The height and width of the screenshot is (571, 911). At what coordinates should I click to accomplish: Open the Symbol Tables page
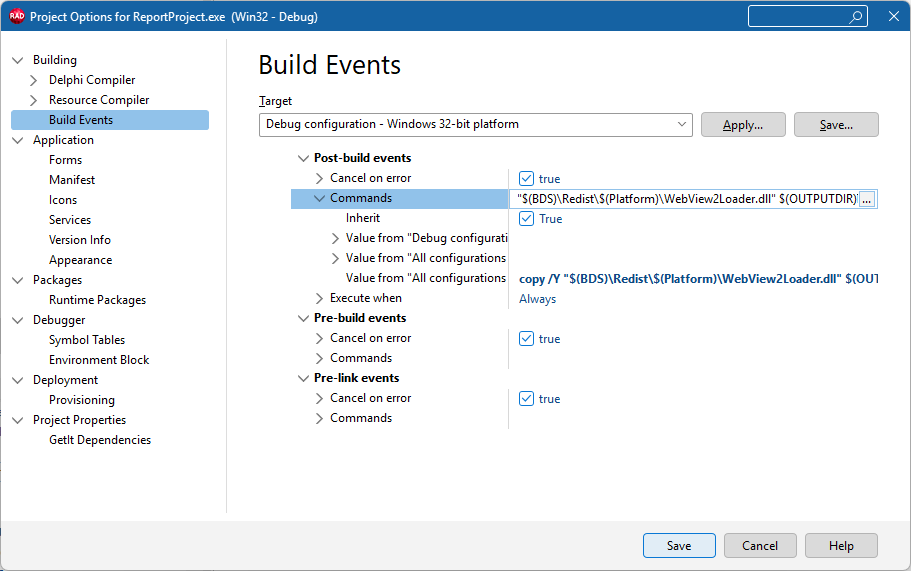pos(87,340)
